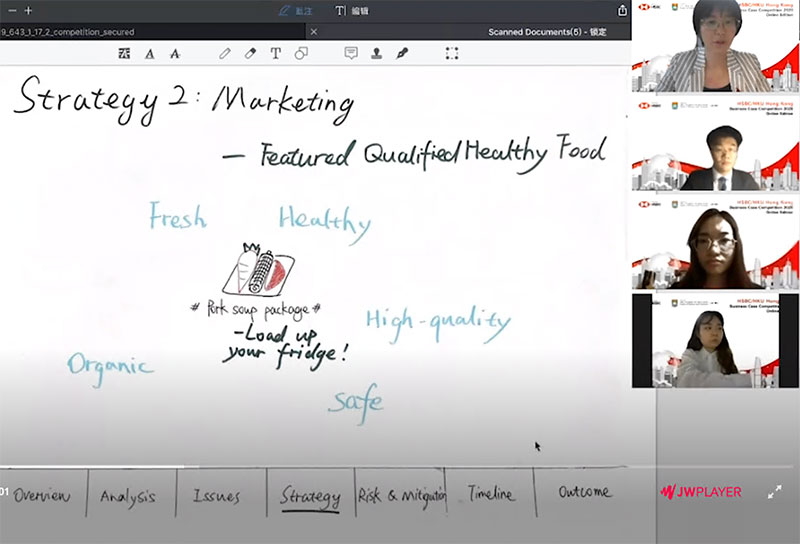
Task: Click the blue 'Healthy' handwritten word
Action: pyautogui.click(x=325, y=222)
